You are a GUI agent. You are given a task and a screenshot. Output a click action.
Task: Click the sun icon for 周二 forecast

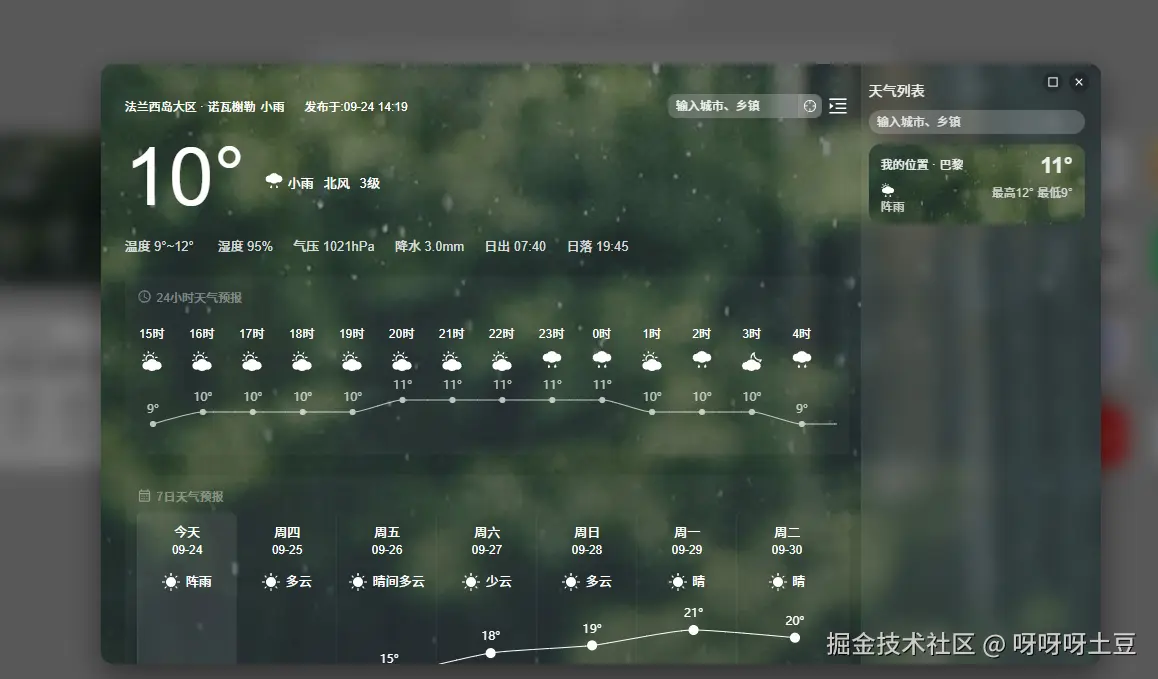coord(777,581)
